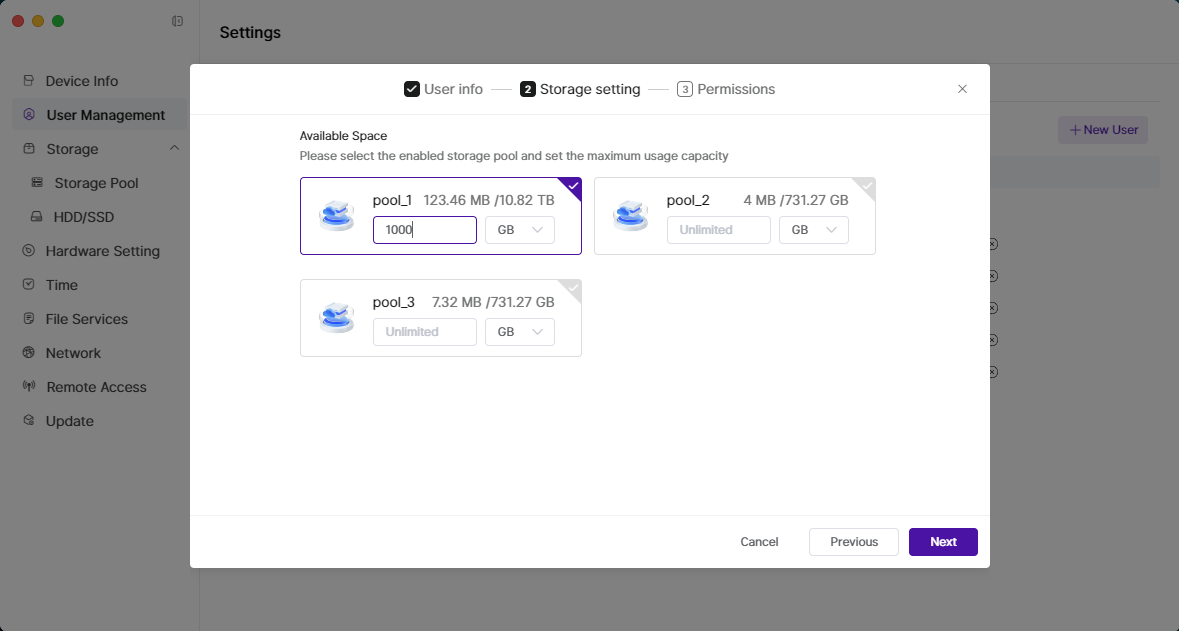Open the pool_1 unit dropdown
The image size is (1179, 631).
pyautogui.click(x=520, y=229)
